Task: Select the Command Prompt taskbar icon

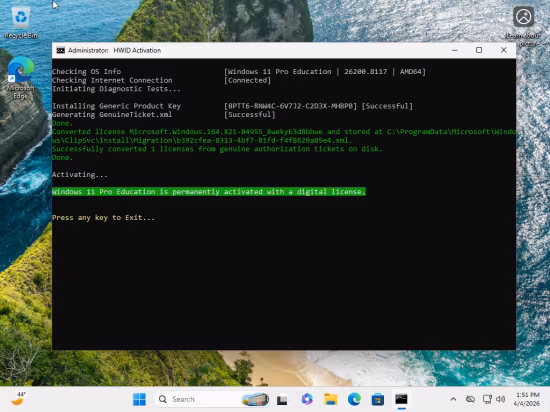Action: pyautogui.click(x=401, y=399)
